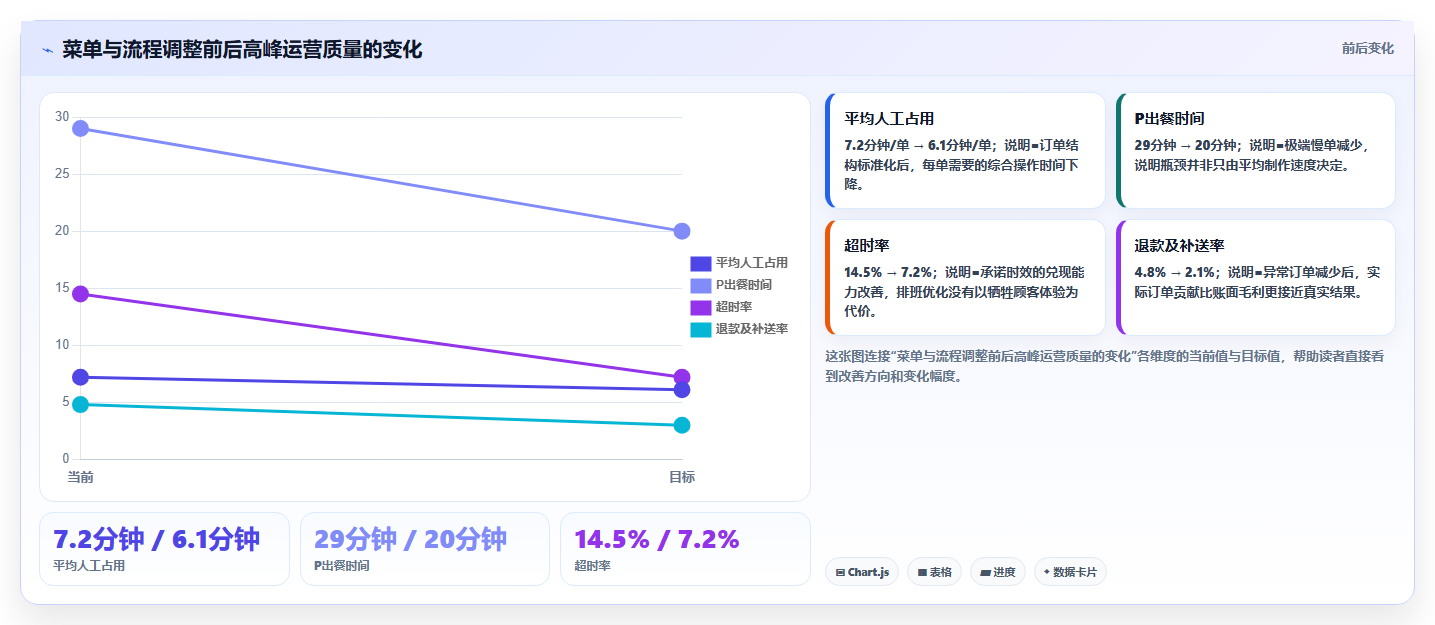
Task: Click the 平均人工占用 point at 目标
Action: coord(682,390)
